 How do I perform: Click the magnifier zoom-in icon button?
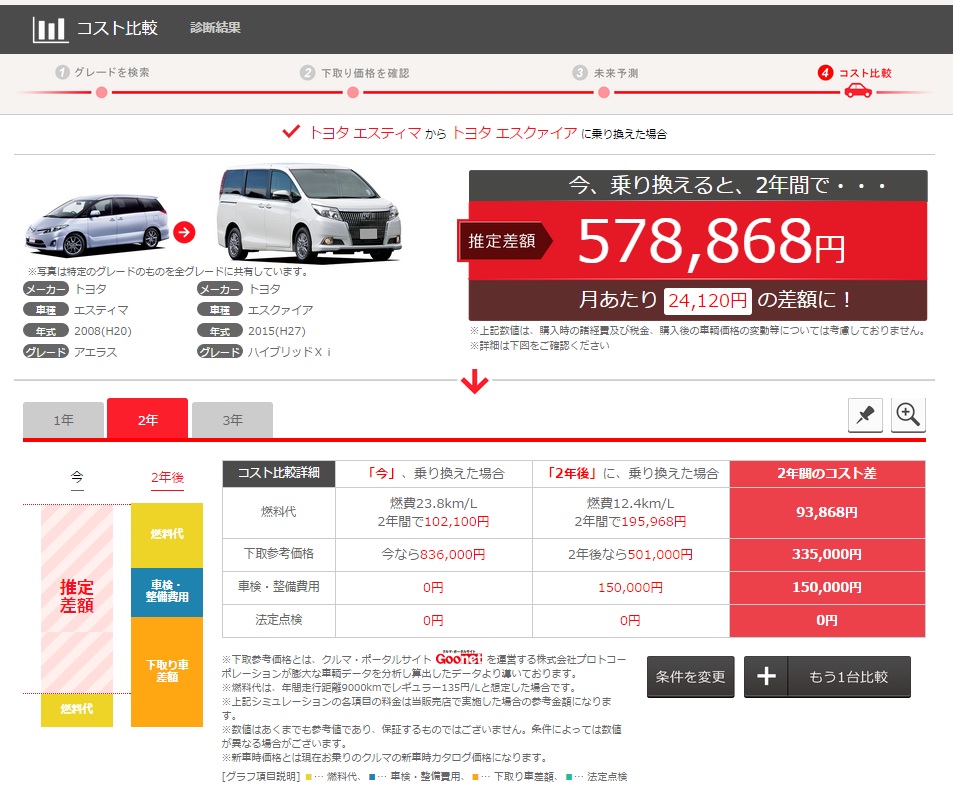tap(908, 415)
